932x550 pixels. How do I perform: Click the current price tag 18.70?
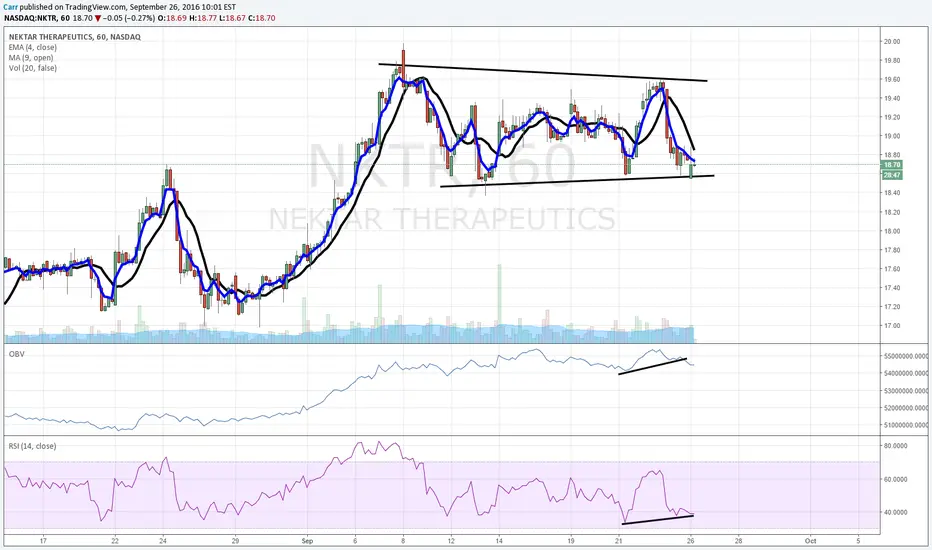pyautogui.click(x=892, y=165)
